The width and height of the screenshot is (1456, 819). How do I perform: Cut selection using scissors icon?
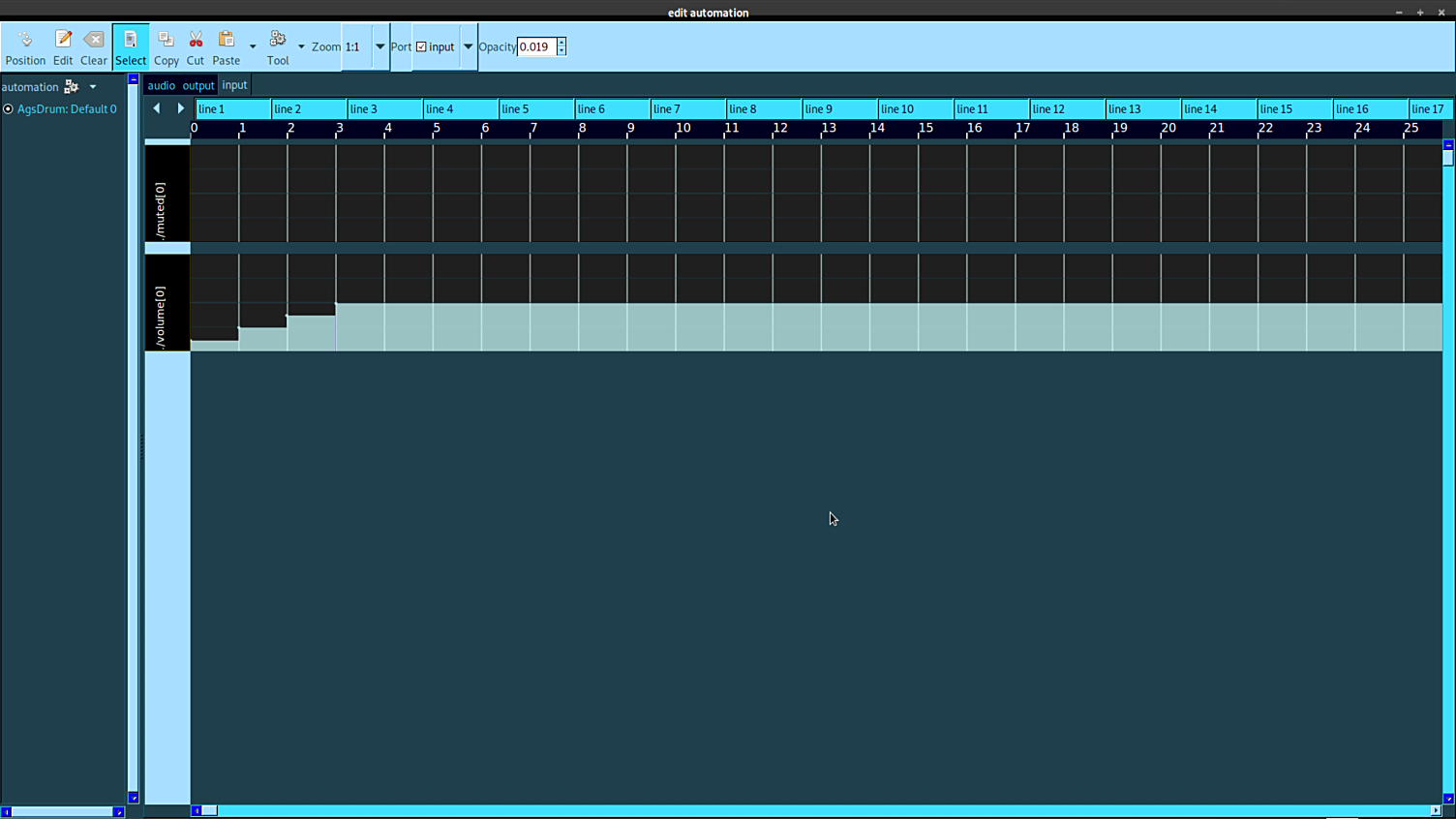pyautogui.click(x=196, y=46)
